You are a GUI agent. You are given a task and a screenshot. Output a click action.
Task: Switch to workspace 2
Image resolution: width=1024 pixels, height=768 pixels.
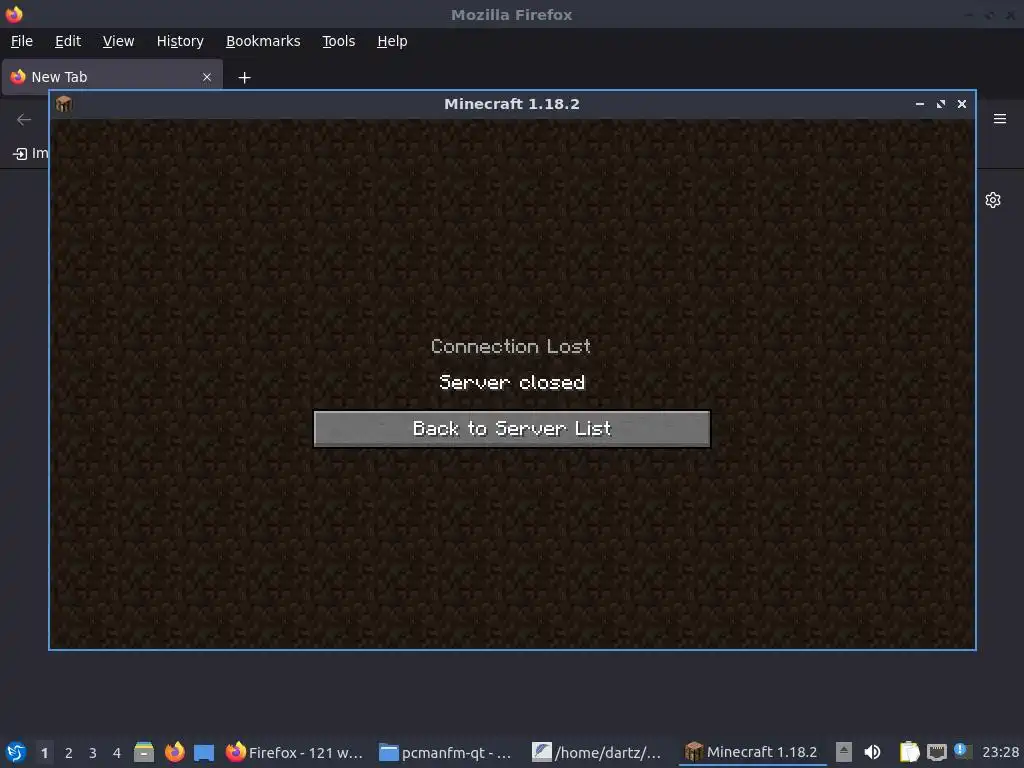[x=69, y=753]
